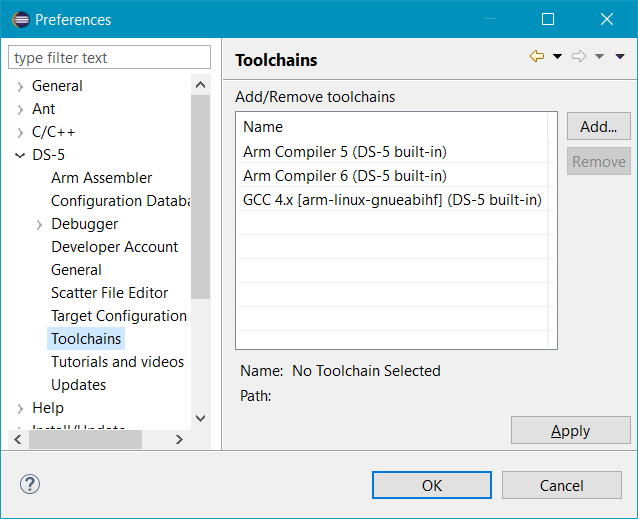Image resolution: width=638 pixels, height=519 pixels.
Task: Select Arm Assembler preferences page
Action: click(101, 178)
